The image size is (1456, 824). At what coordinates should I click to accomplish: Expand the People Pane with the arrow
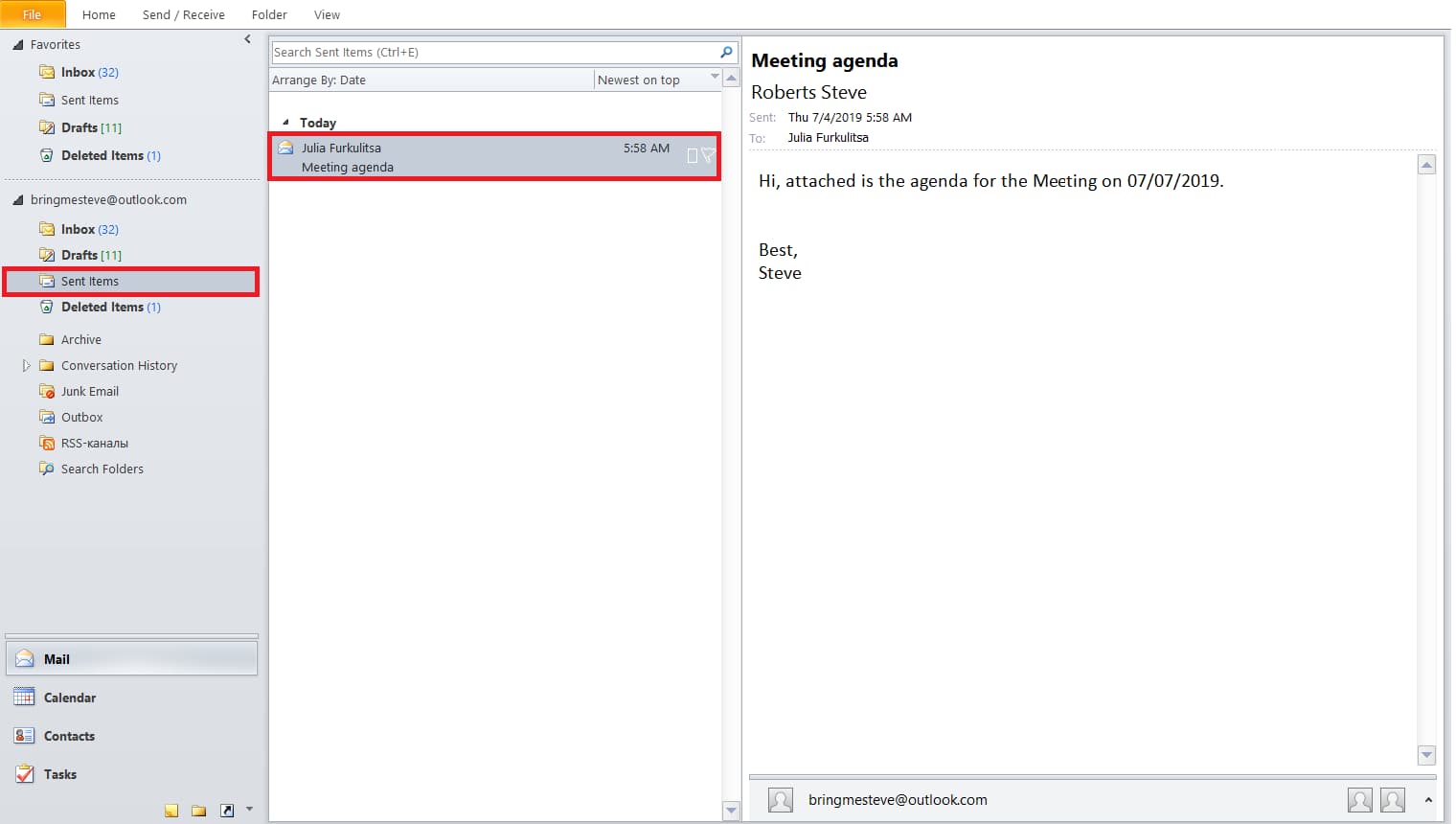(x=1429, y=800)
